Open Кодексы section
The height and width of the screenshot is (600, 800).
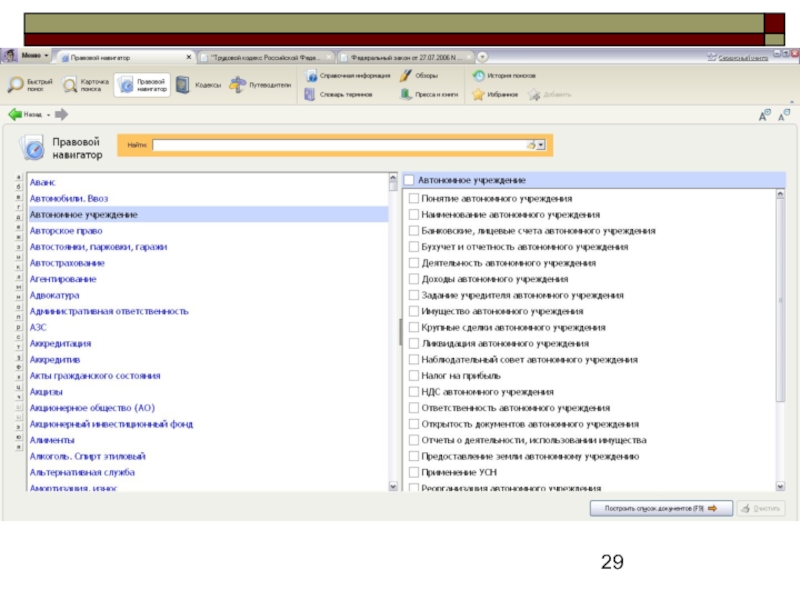198,85
